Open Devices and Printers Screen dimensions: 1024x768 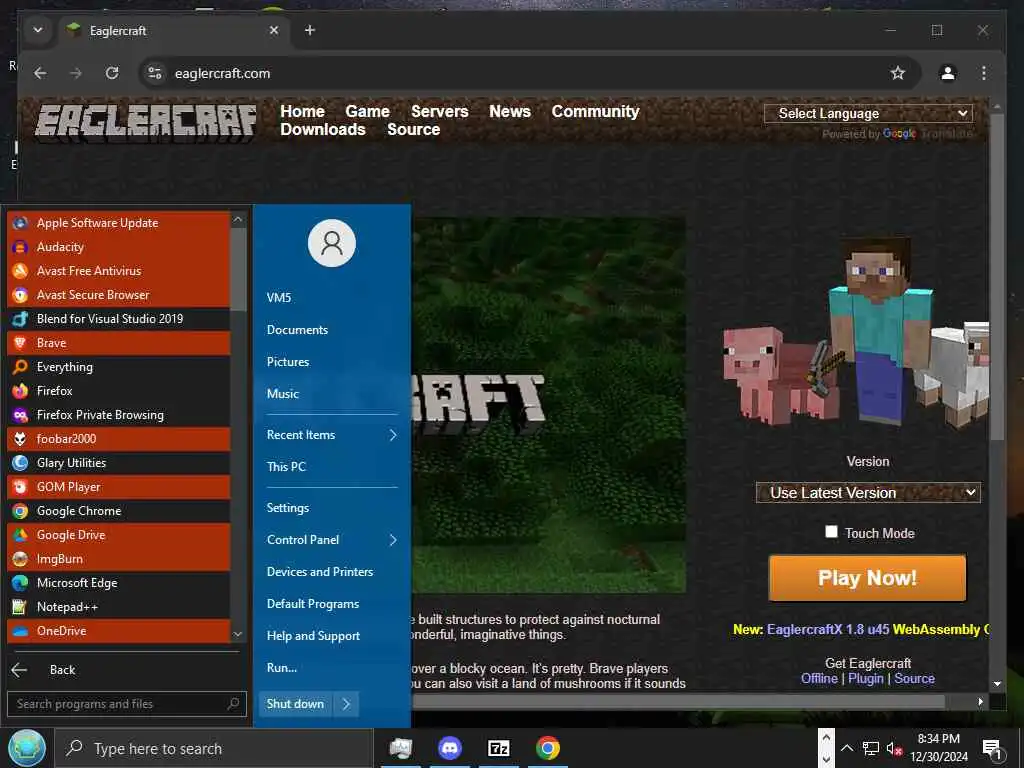pos(320,572)
